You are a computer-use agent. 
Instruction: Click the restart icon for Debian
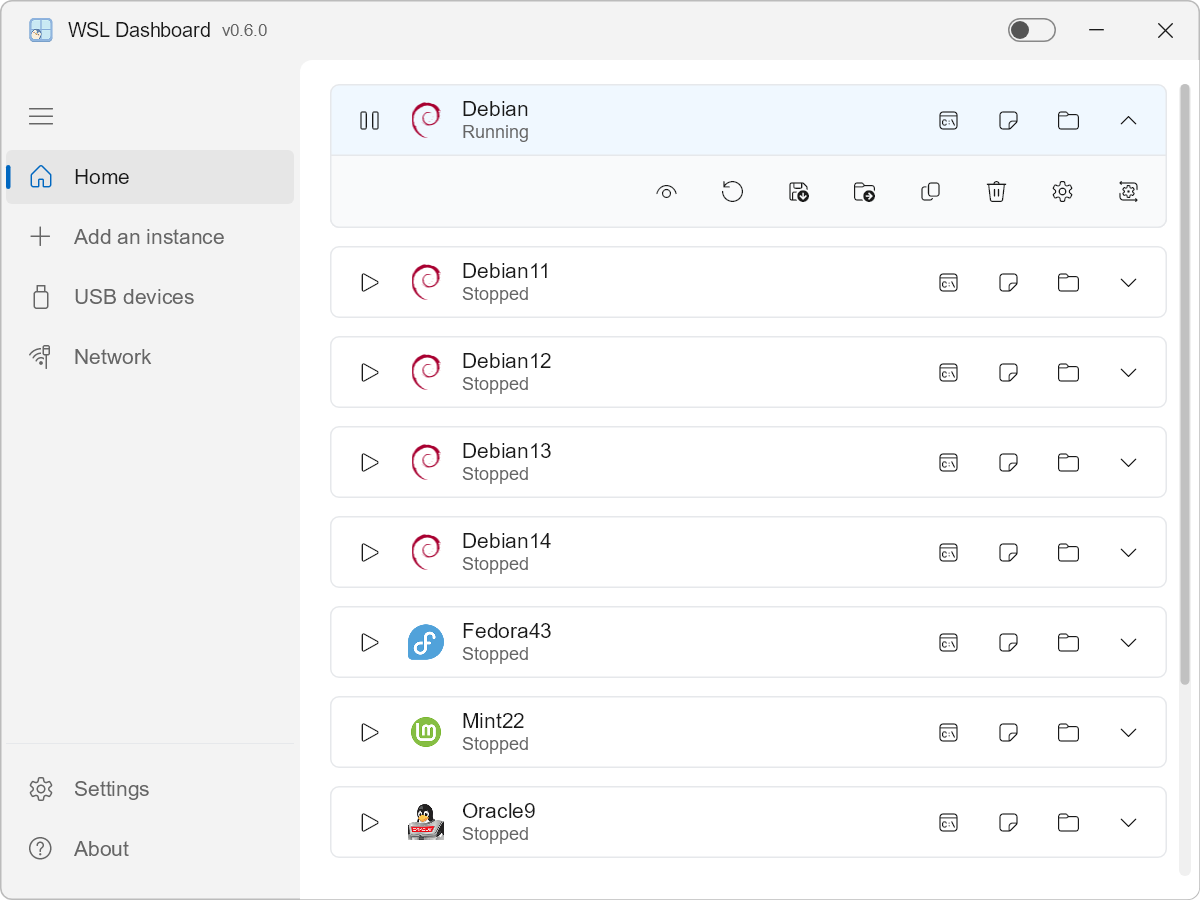(x=732, y=191)
